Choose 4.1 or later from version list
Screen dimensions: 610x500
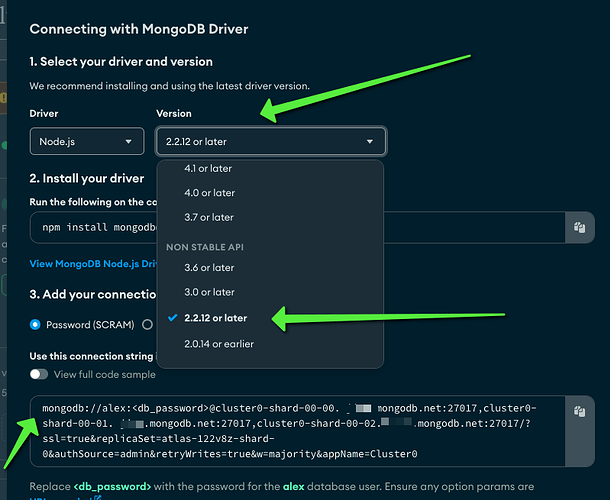[x=210, y=169]
